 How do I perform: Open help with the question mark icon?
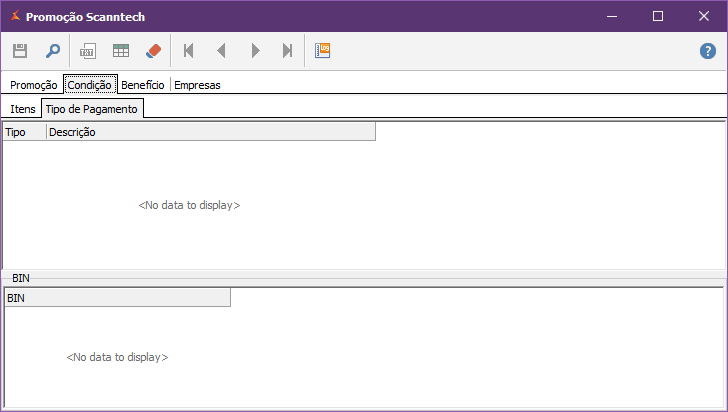pyautogui.click(x=708, y=51)
